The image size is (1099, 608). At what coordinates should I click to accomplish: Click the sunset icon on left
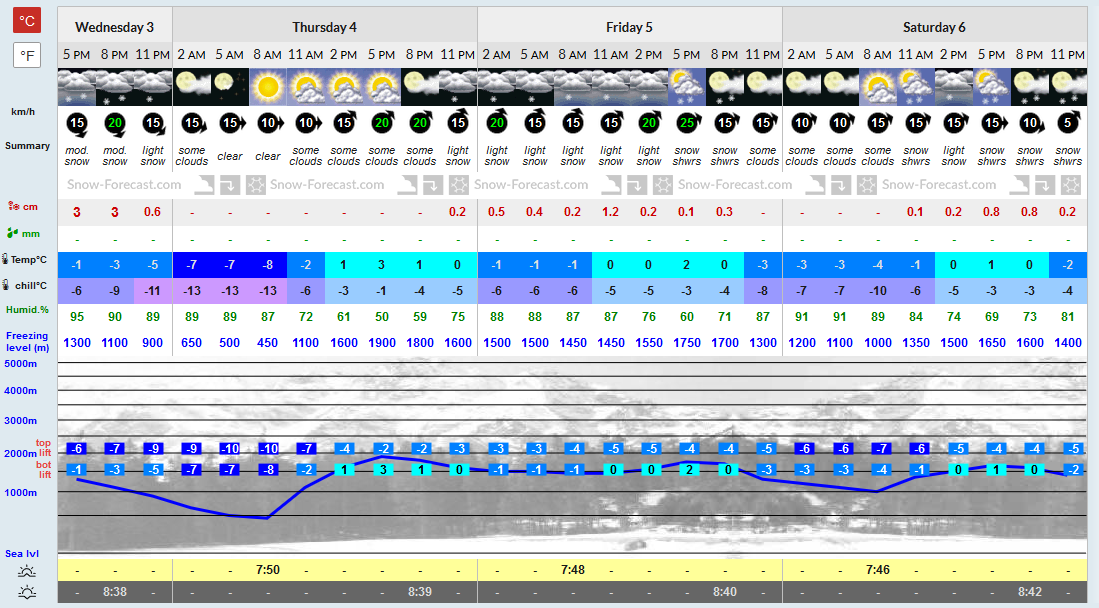click(x=27, y=592)
